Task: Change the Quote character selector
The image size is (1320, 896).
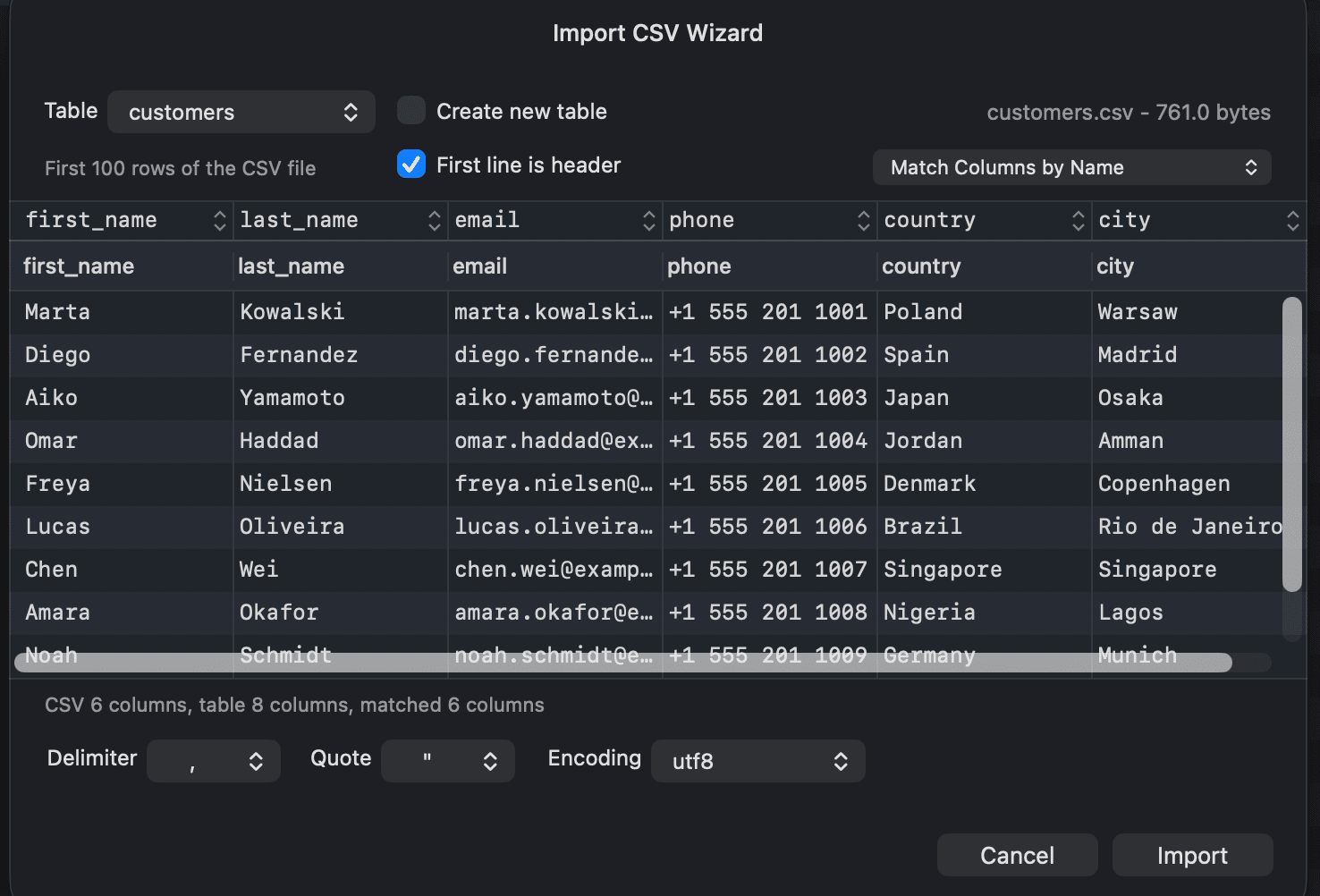Action: click(x=448, y=761)
